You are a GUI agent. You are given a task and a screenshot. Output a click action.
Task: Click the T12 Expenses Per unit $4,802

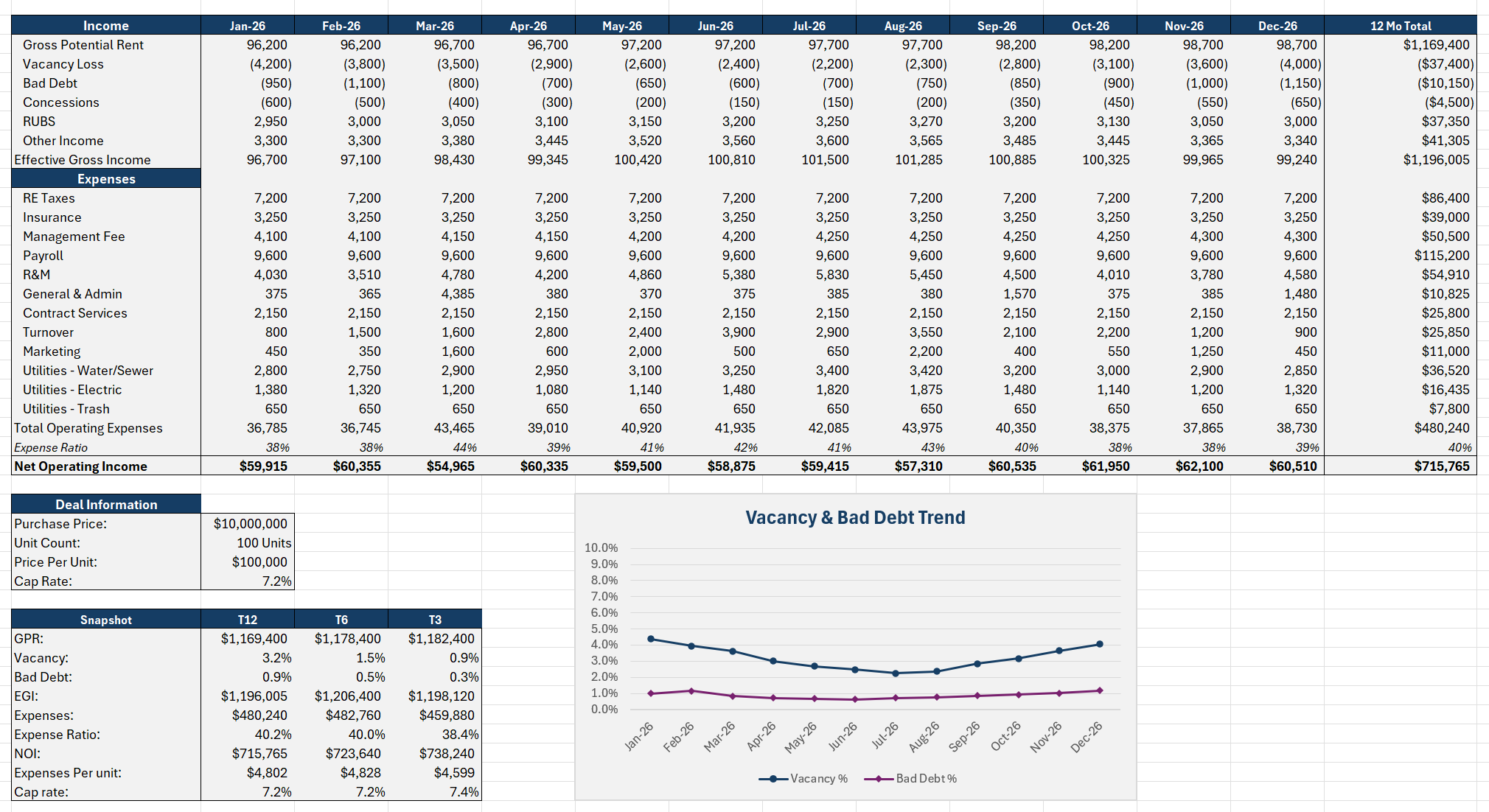tap(267, 773)
